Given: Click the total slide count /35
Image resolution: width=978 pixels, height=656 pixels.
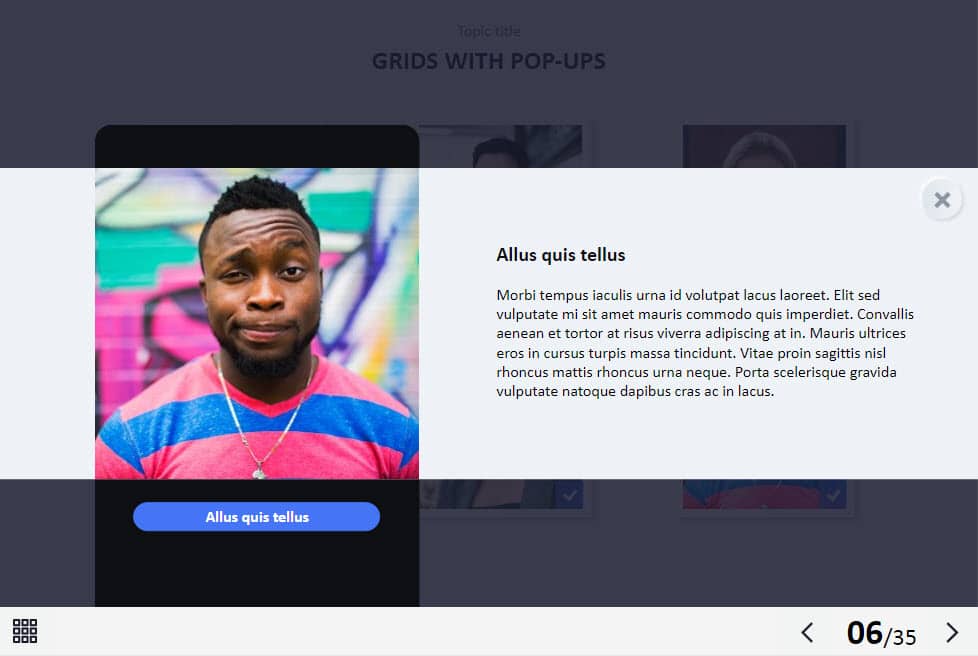Looking at the screenshot, I should (x=900, y=637).
